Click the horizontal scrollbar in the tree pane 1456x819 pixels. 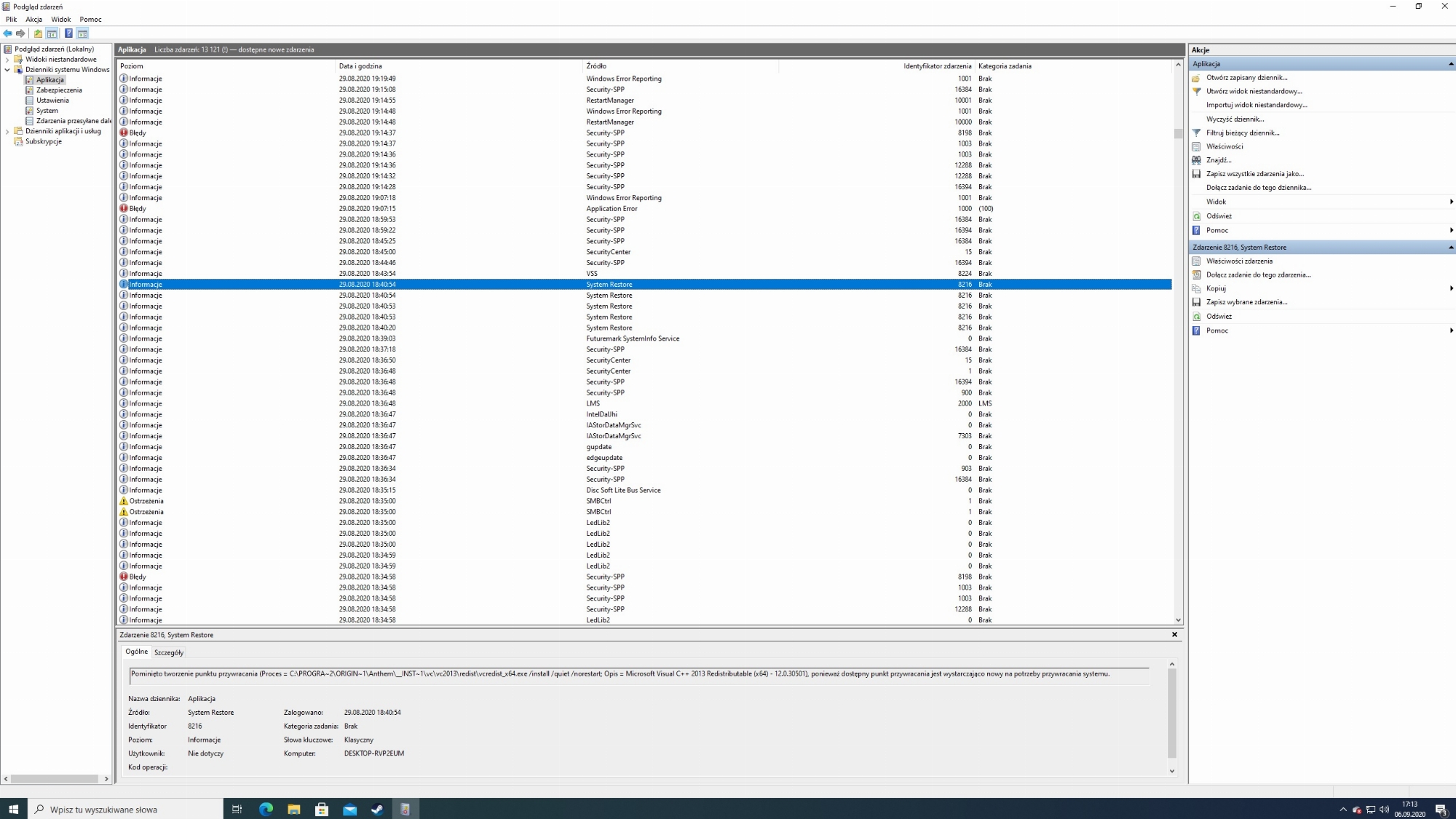point(55,779)
